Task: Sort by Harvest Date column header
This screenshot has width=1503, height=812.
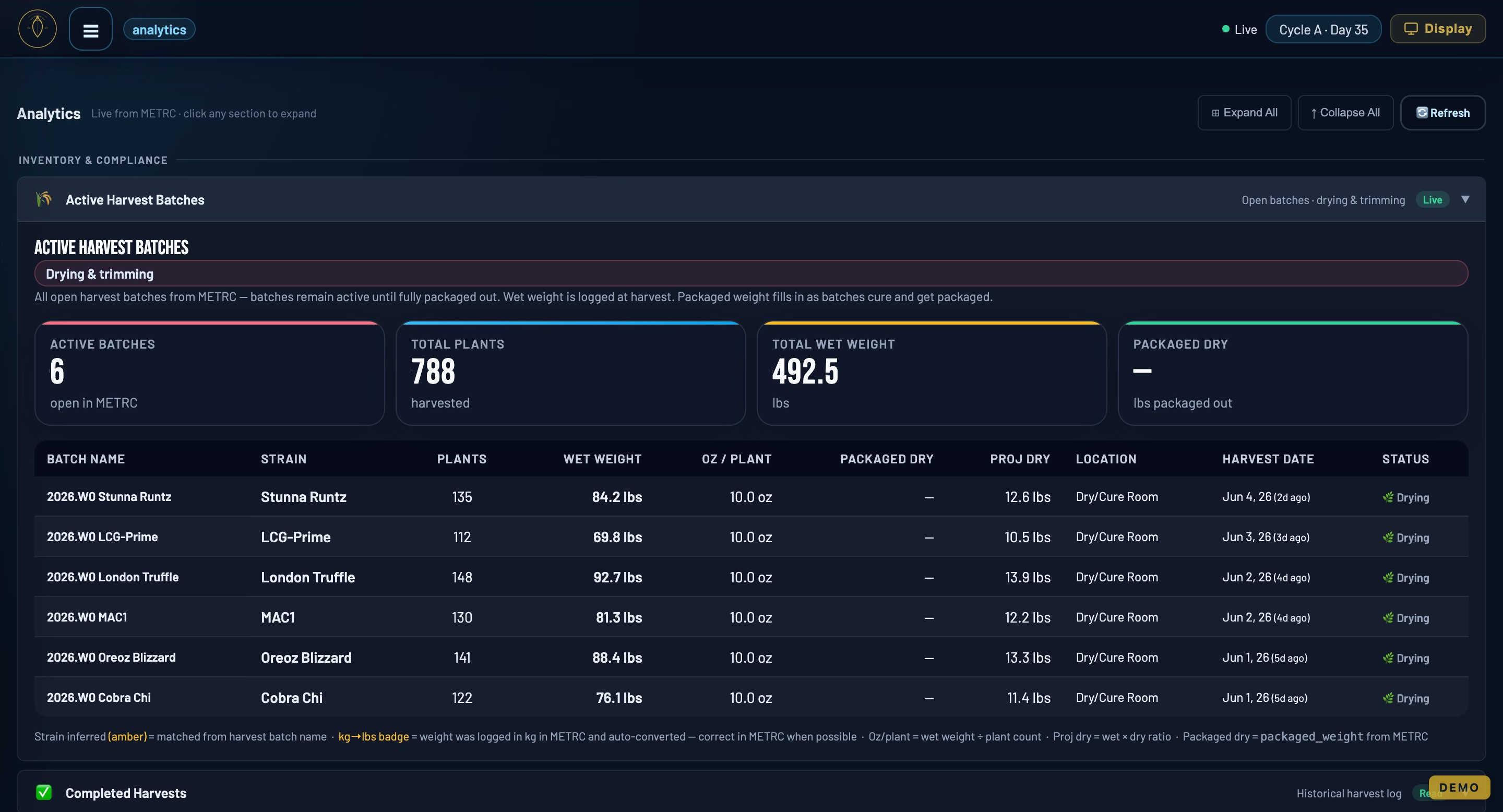Action: (1268, 459)
